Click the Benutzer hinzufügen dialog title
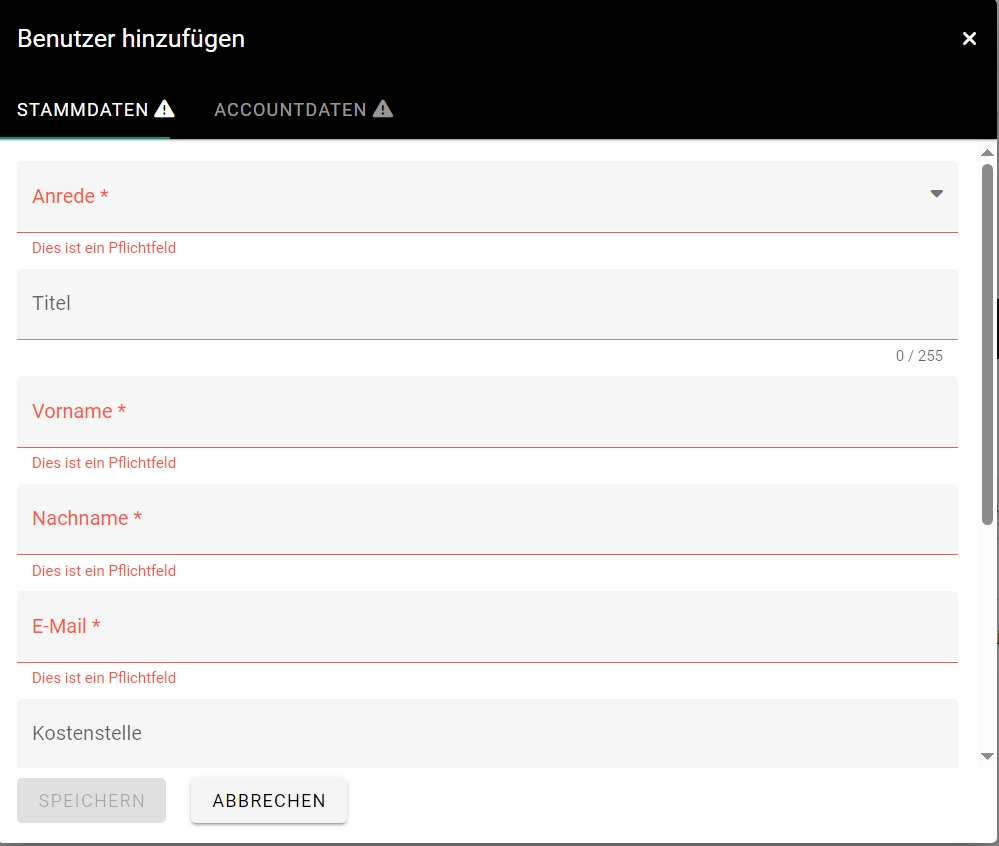999x846 pixels. pos(131,39)
